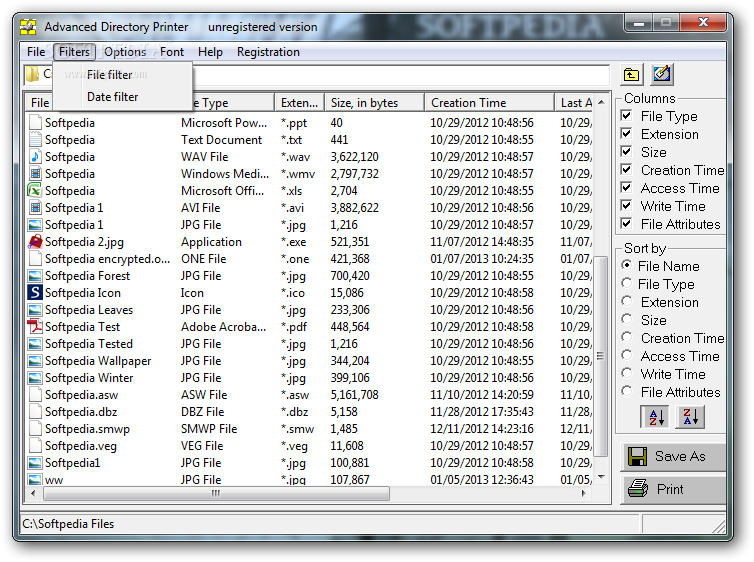Viewport: 754px width, 562px height.
Task: Sort by File Type radio option
Action: pyautogui.click(x=627, y=283)
